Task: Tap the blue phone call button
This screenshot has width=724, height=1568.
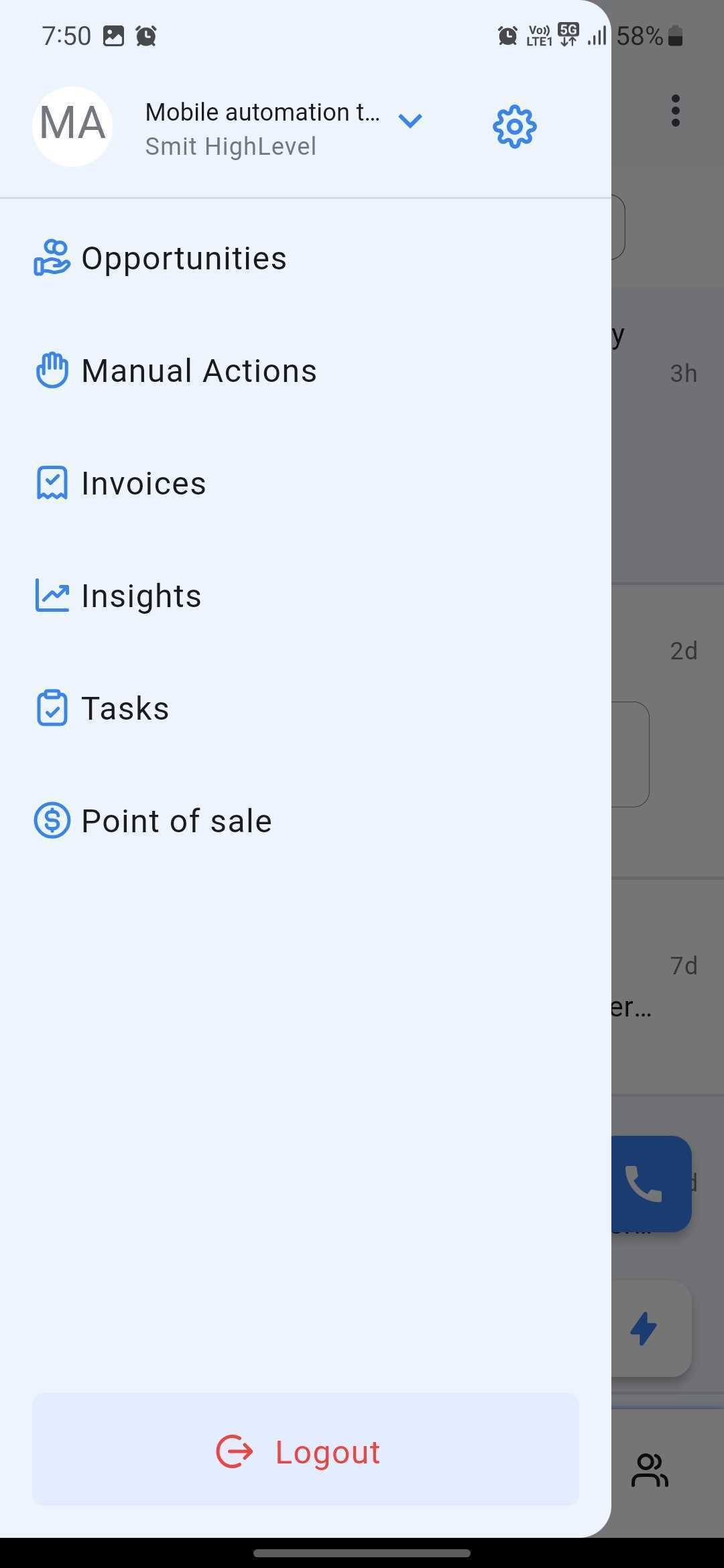Action: [x=651, y=1184]
